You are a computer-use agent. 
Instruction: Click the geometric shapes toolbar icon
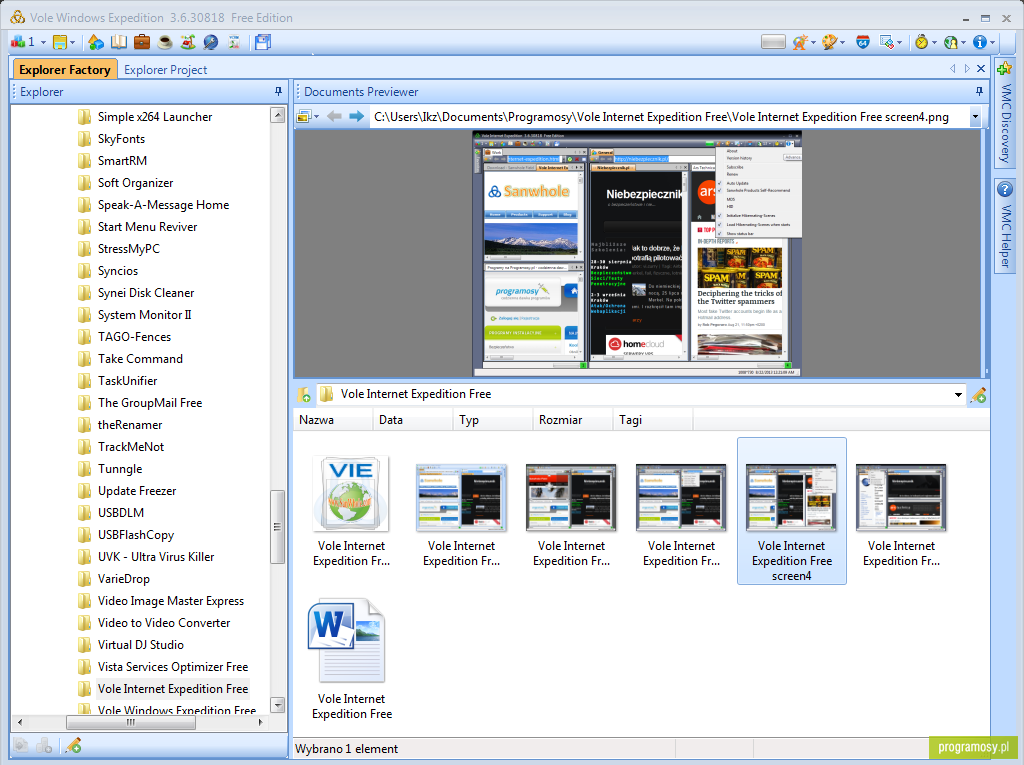[x=96, y=42]
